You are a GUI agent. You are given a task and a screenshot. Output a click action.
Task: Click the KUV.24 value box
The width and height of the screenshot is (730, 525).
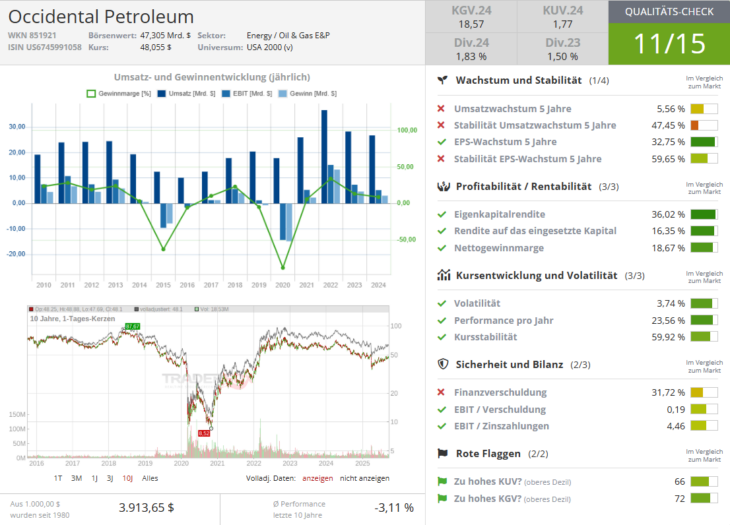click(x=563, y=17)
